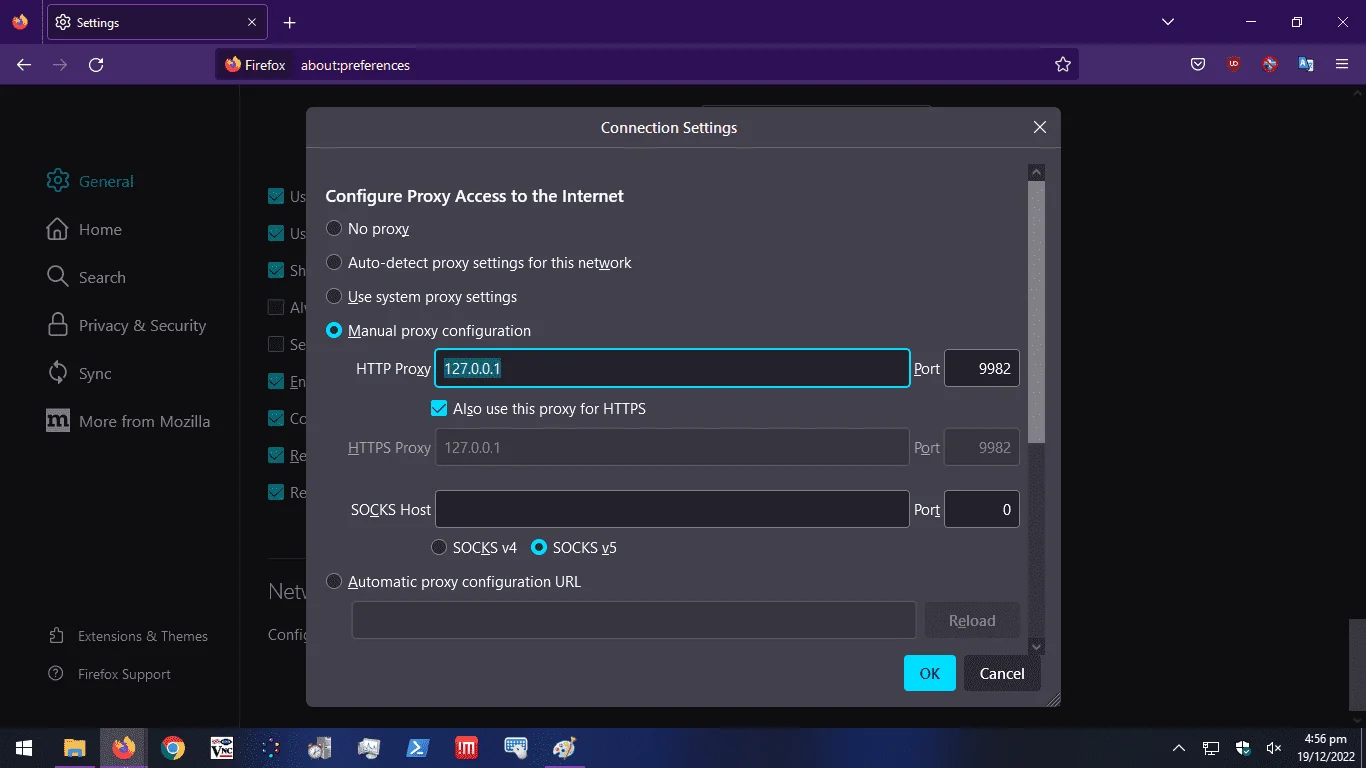Select No proxy option
This screenshot has width=1366, height=768.
click(x=334, y=229)
